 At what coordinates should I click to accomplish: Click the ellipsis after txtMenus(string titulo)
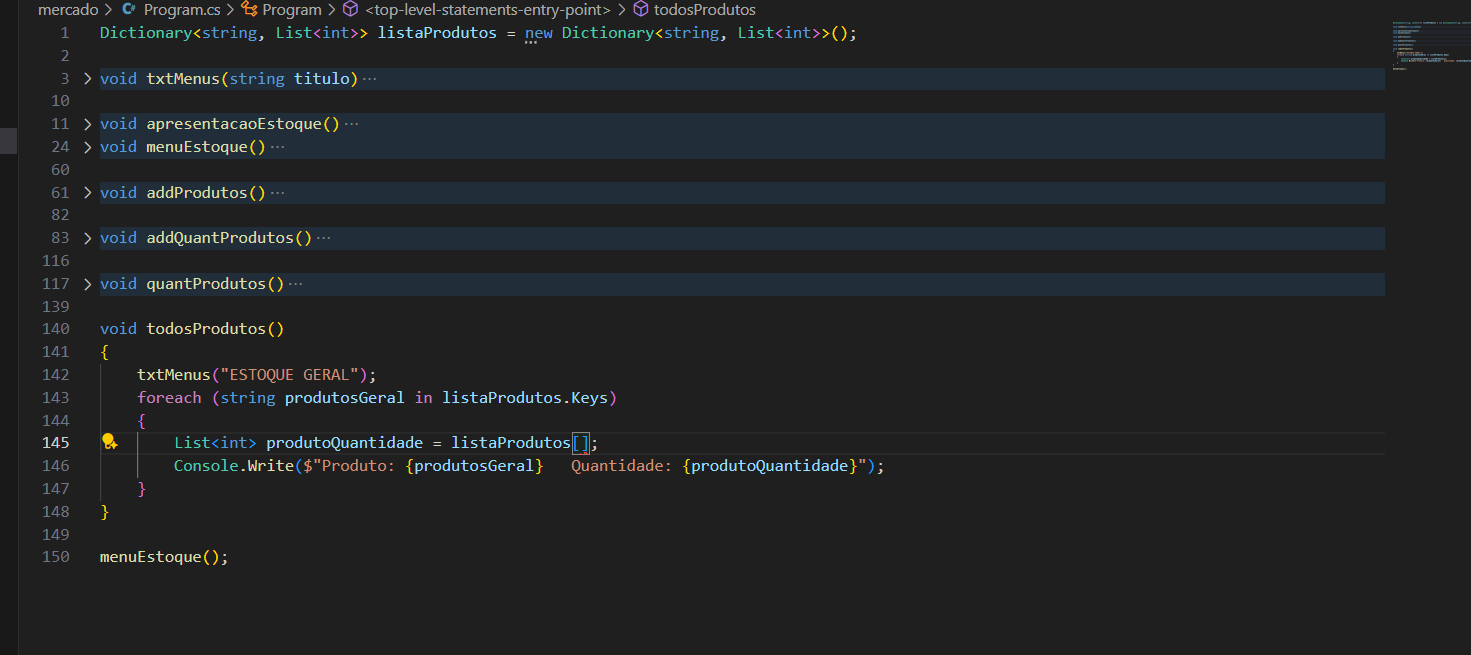coord(369,79)
